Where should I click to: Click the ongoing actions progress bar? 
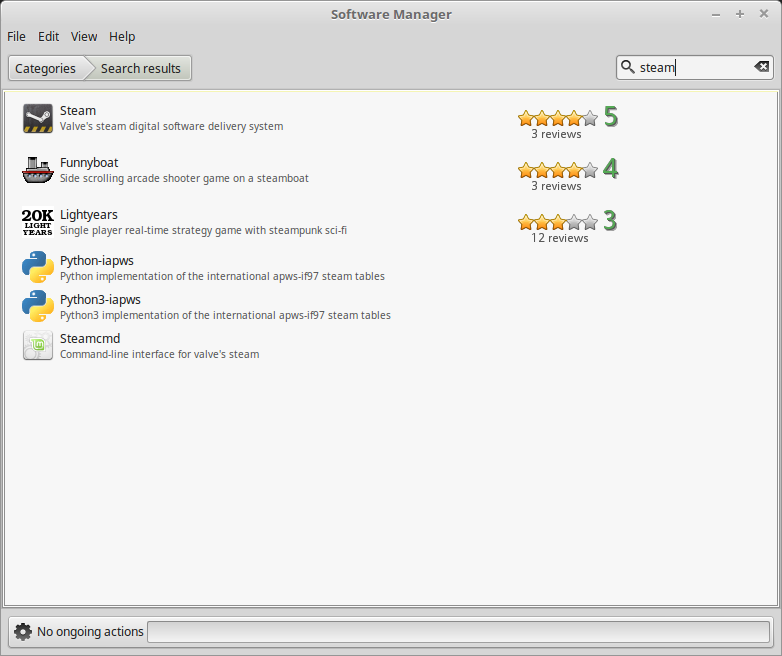click(459, 632)
